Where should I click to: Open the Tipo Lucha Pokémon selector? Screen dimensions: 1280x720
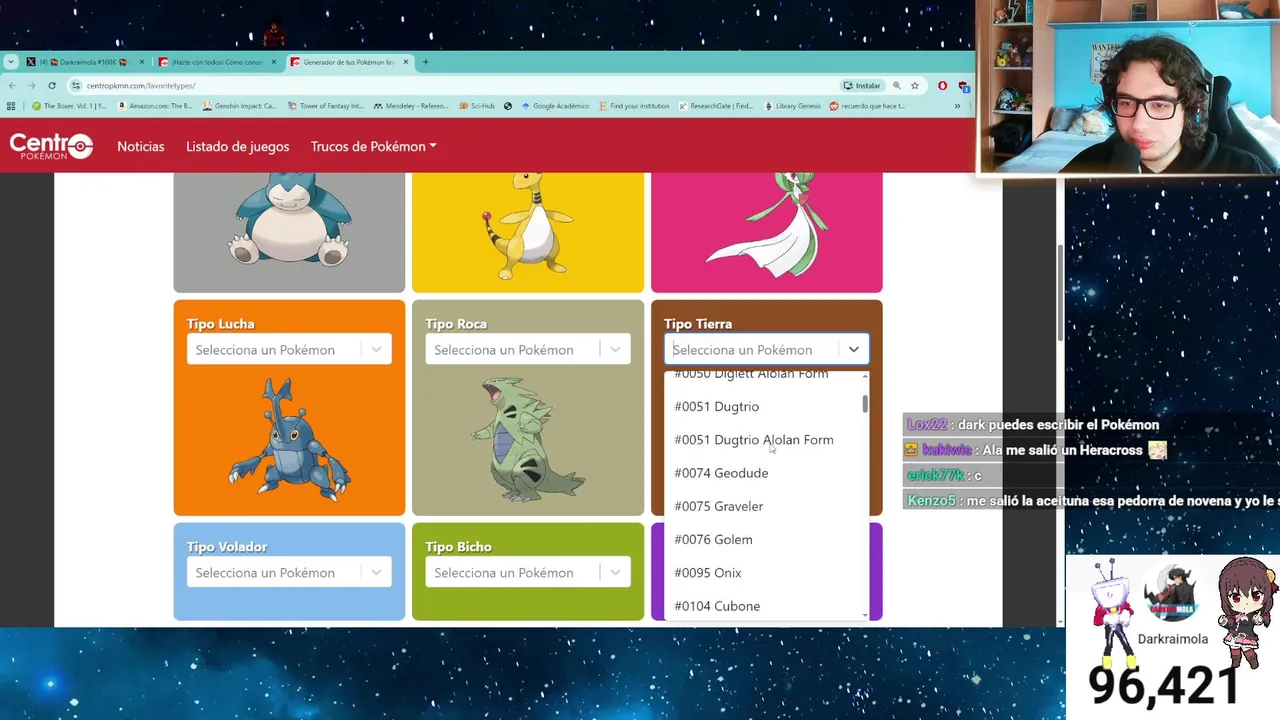(x=289, y=349)
